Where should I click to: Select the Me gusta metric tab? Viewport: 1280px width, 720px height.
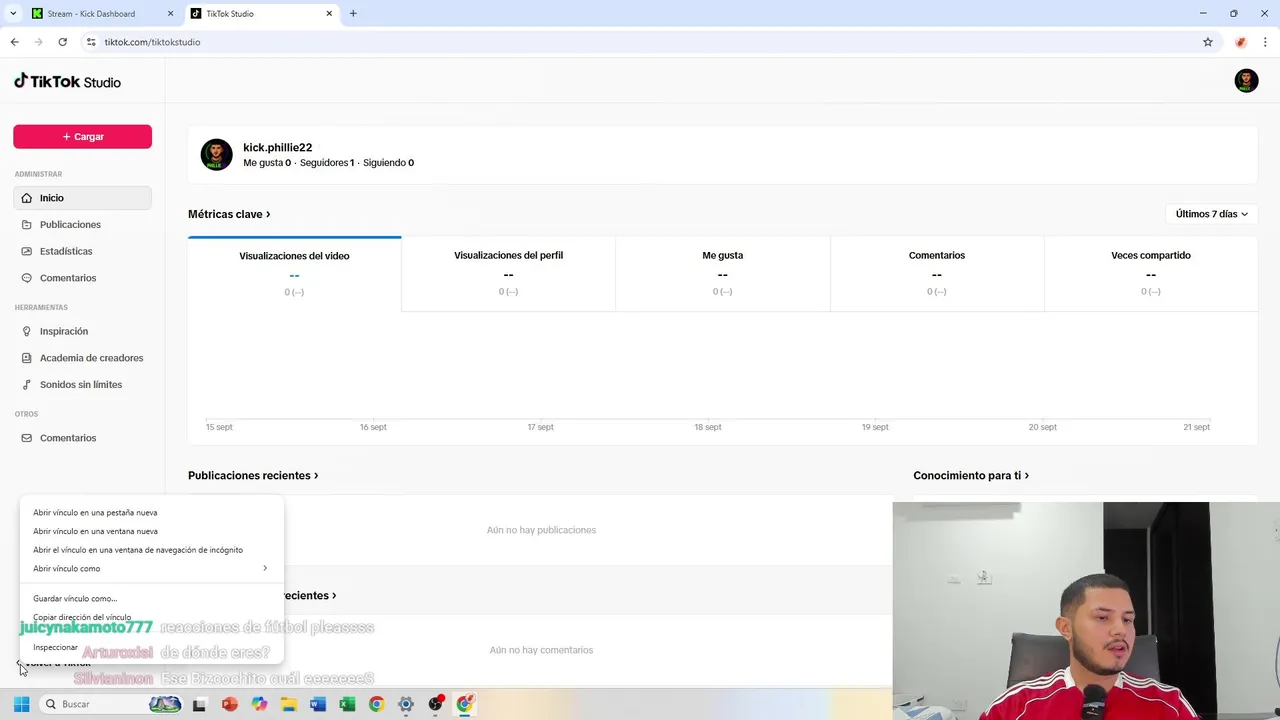tap(722, 273)
